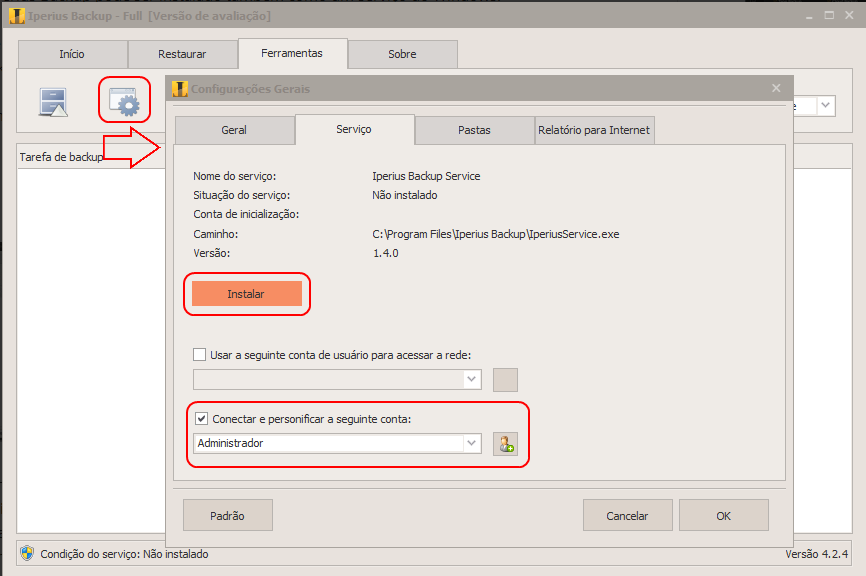Click the Situação do serviço label
The image size is (866, 576).
241,195
